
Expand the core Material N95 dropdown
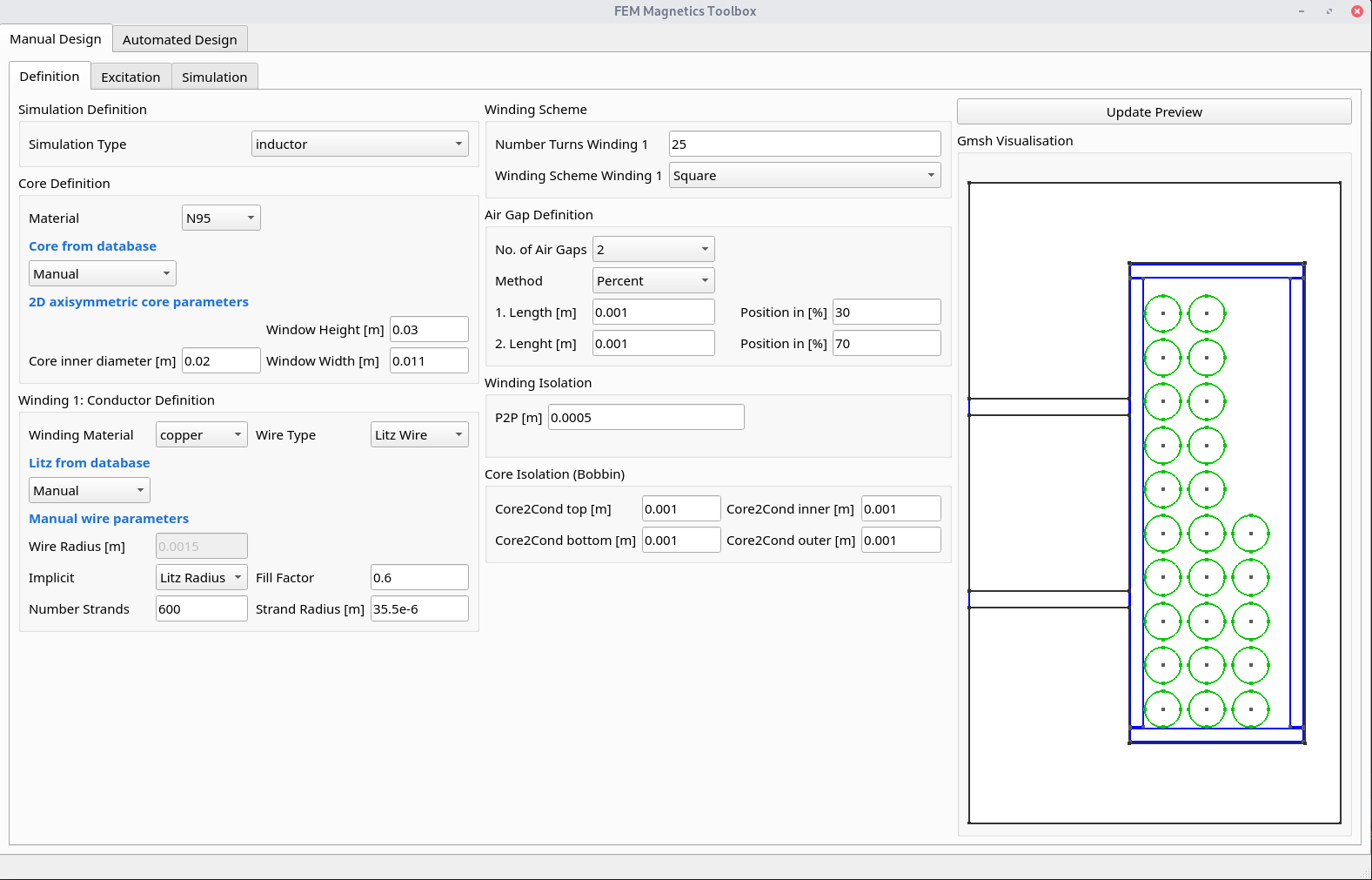(221, 218)
